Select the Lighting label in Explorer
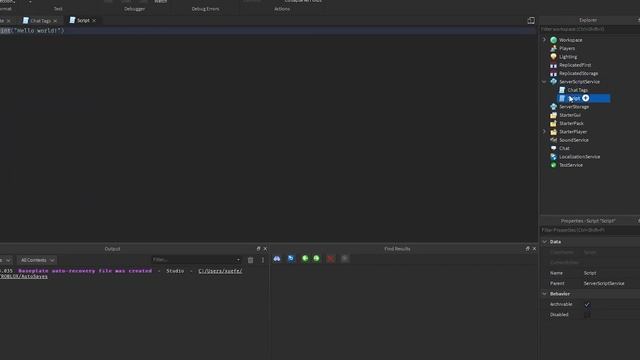 click(x=568, y=57)
